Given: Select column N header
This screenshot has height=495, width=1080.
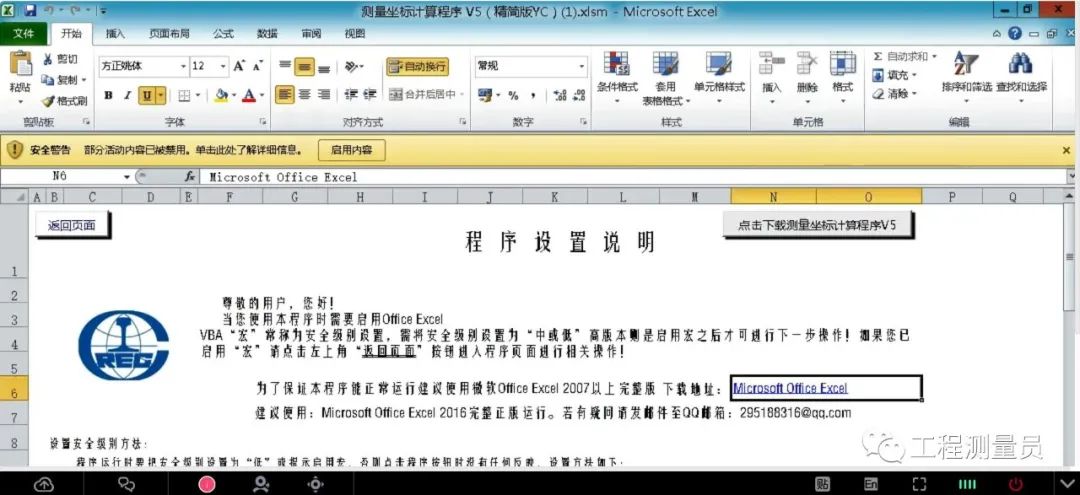Looking at the screenshot, I should (x=773, y=197).
